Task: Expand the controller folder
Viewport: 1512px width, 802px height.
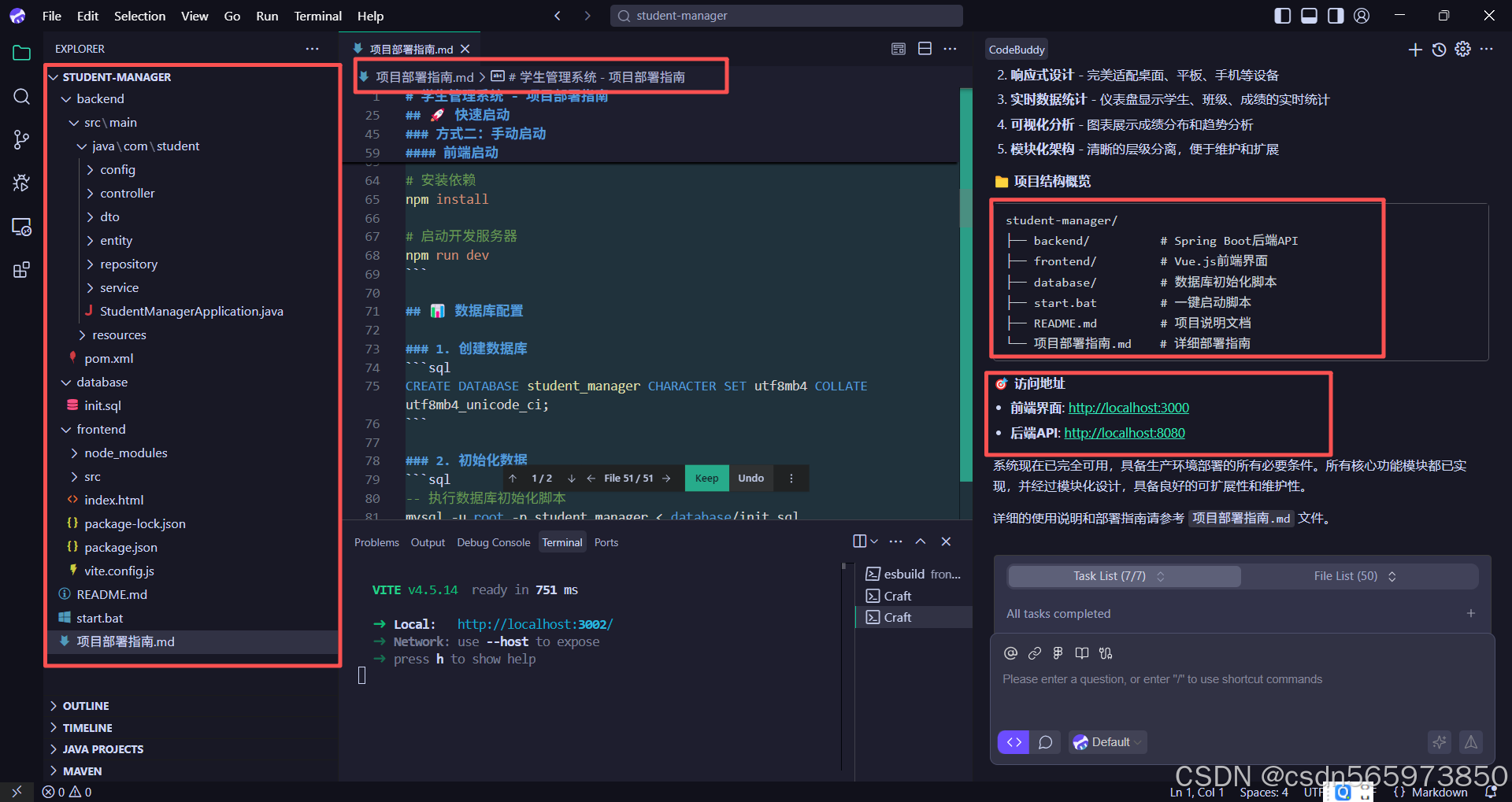Action: tap(90, 194)
